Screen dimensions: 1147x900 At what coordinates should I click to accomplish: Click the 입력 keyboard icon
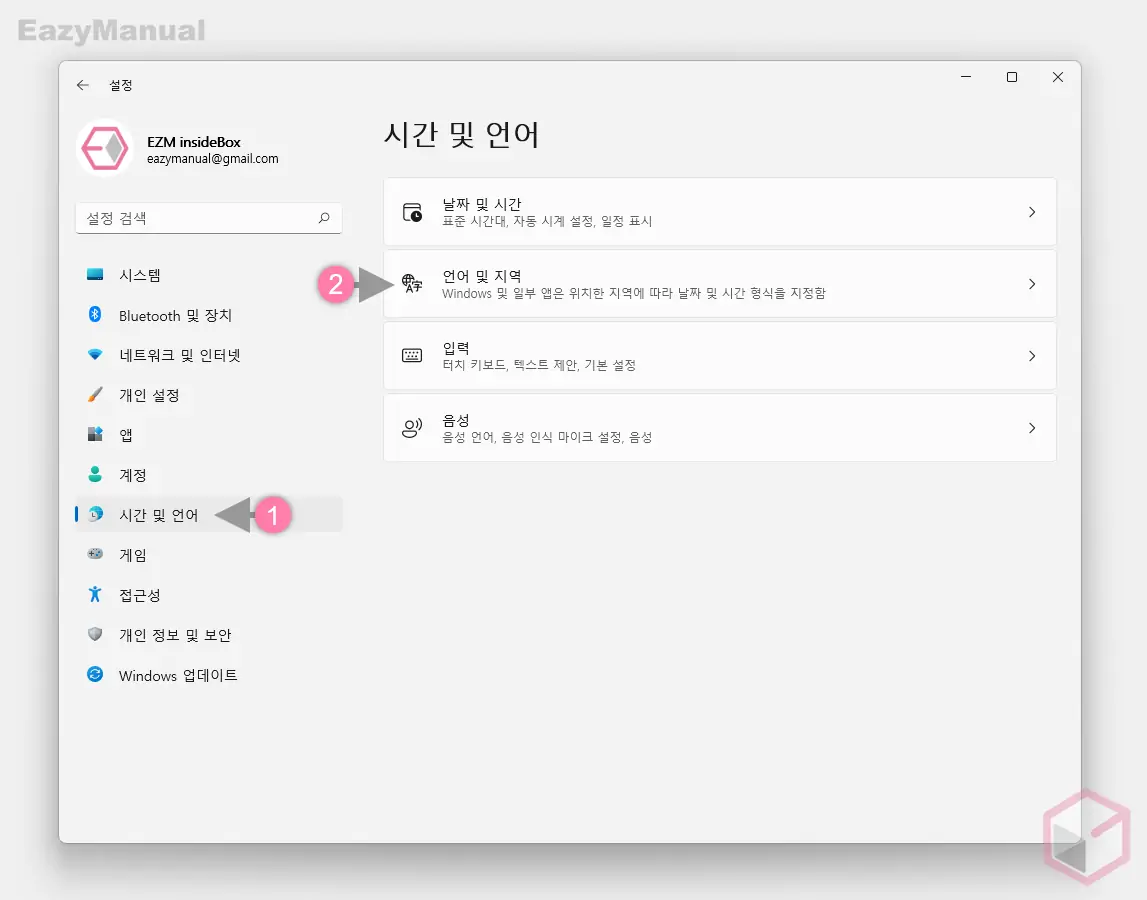point(412,355)
